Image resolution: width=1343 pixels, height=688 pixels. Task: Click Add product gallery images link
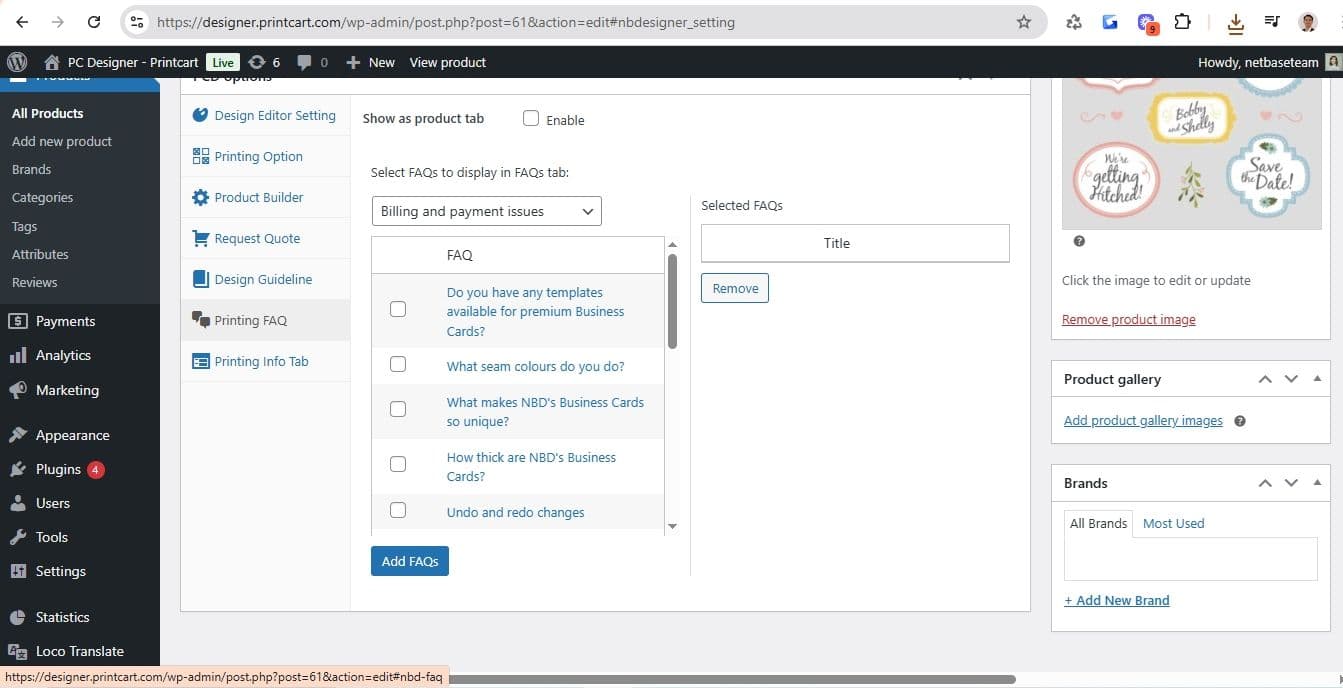coord(1143,421)
